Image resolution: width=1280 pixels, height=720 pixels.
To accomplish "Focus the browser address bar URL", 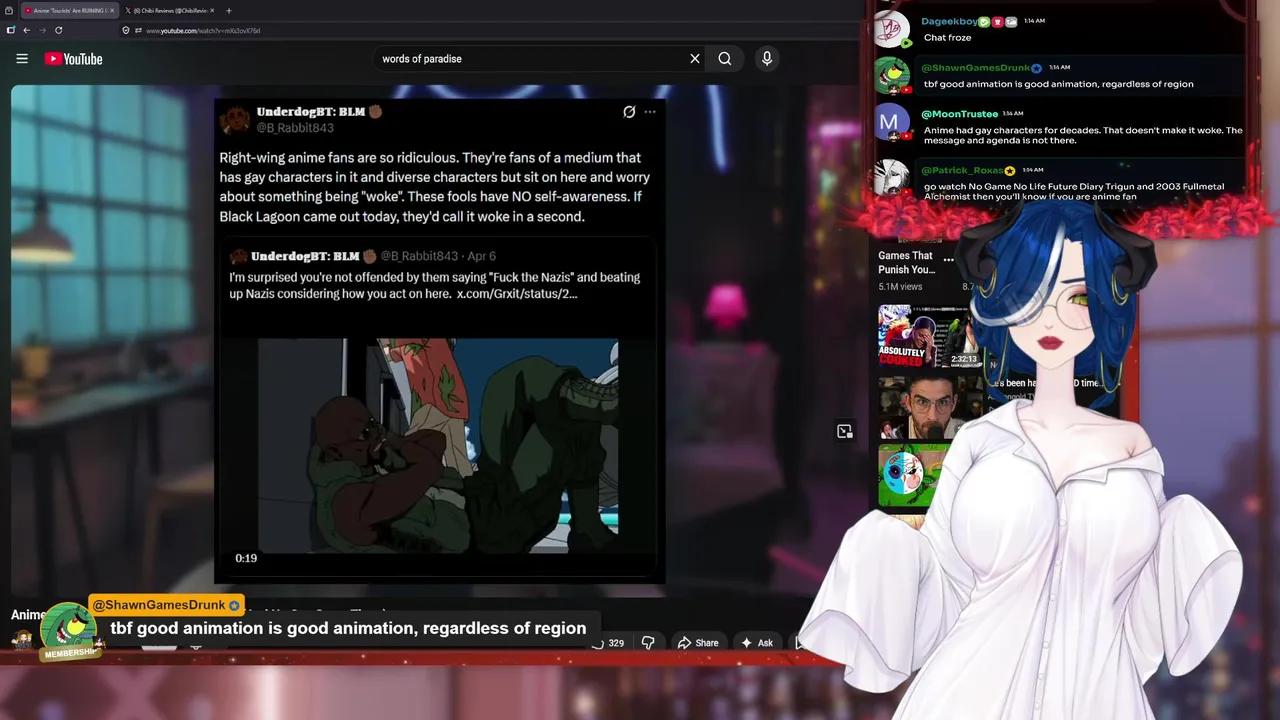I will [x=203, y=31].
